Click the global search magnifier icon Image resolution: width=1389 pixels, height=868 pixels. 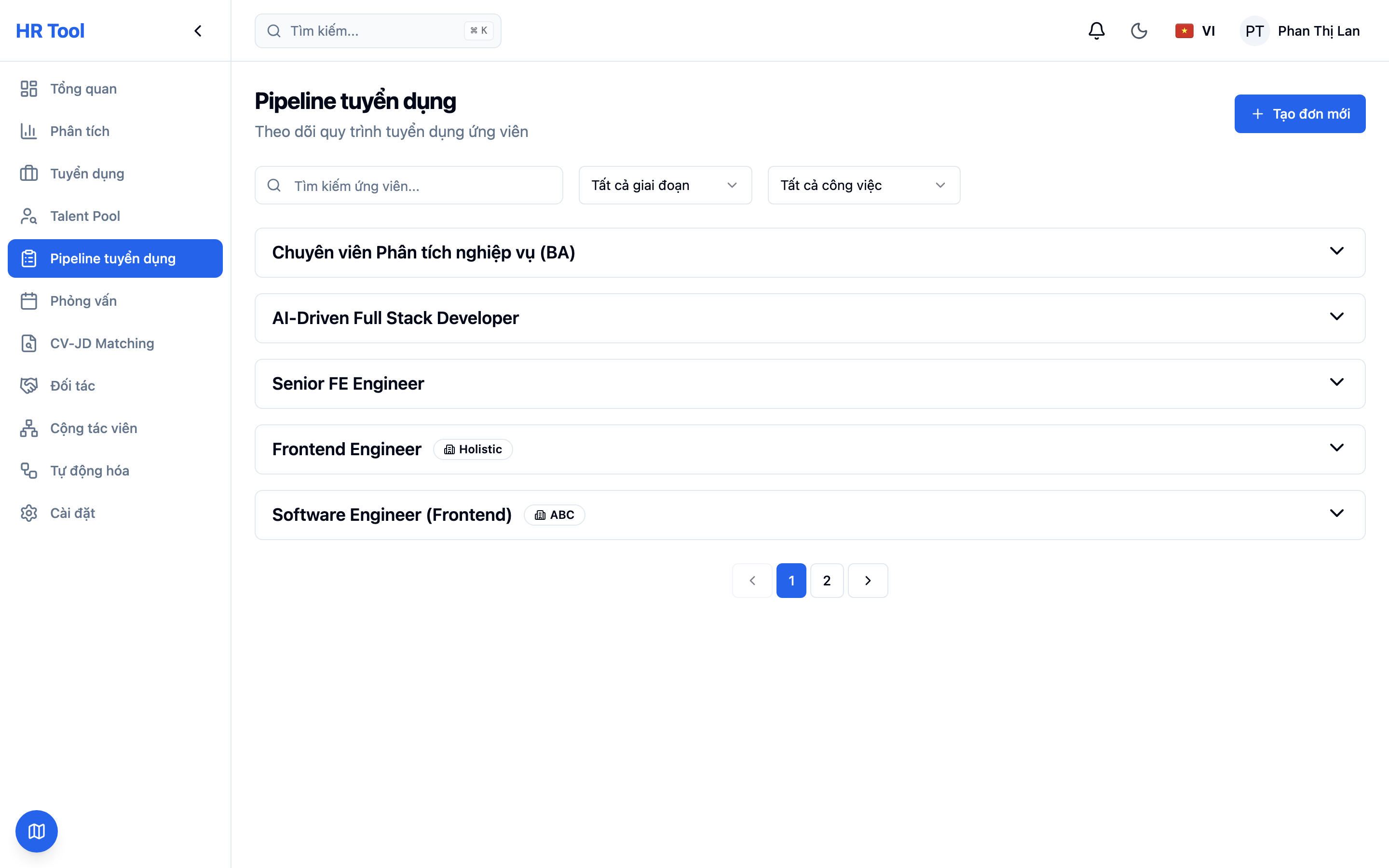pos(274,31)
